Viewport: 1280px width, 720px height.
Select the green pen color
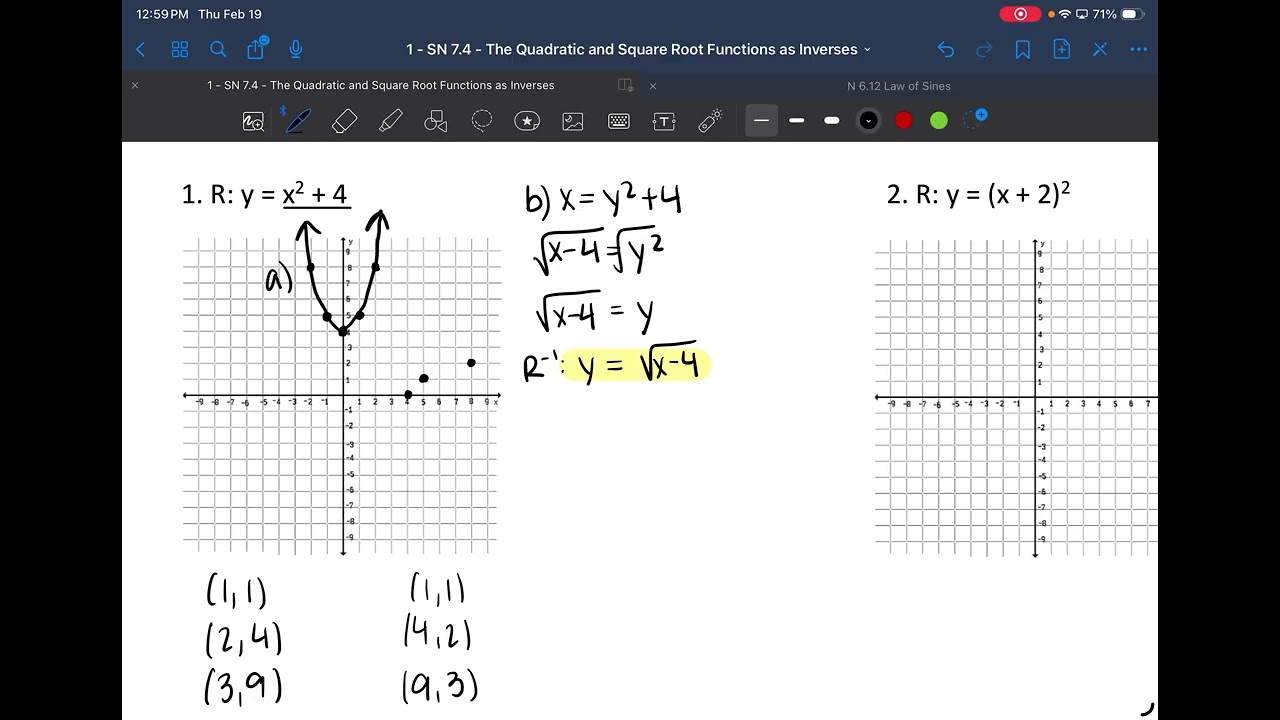click(939, 120)
